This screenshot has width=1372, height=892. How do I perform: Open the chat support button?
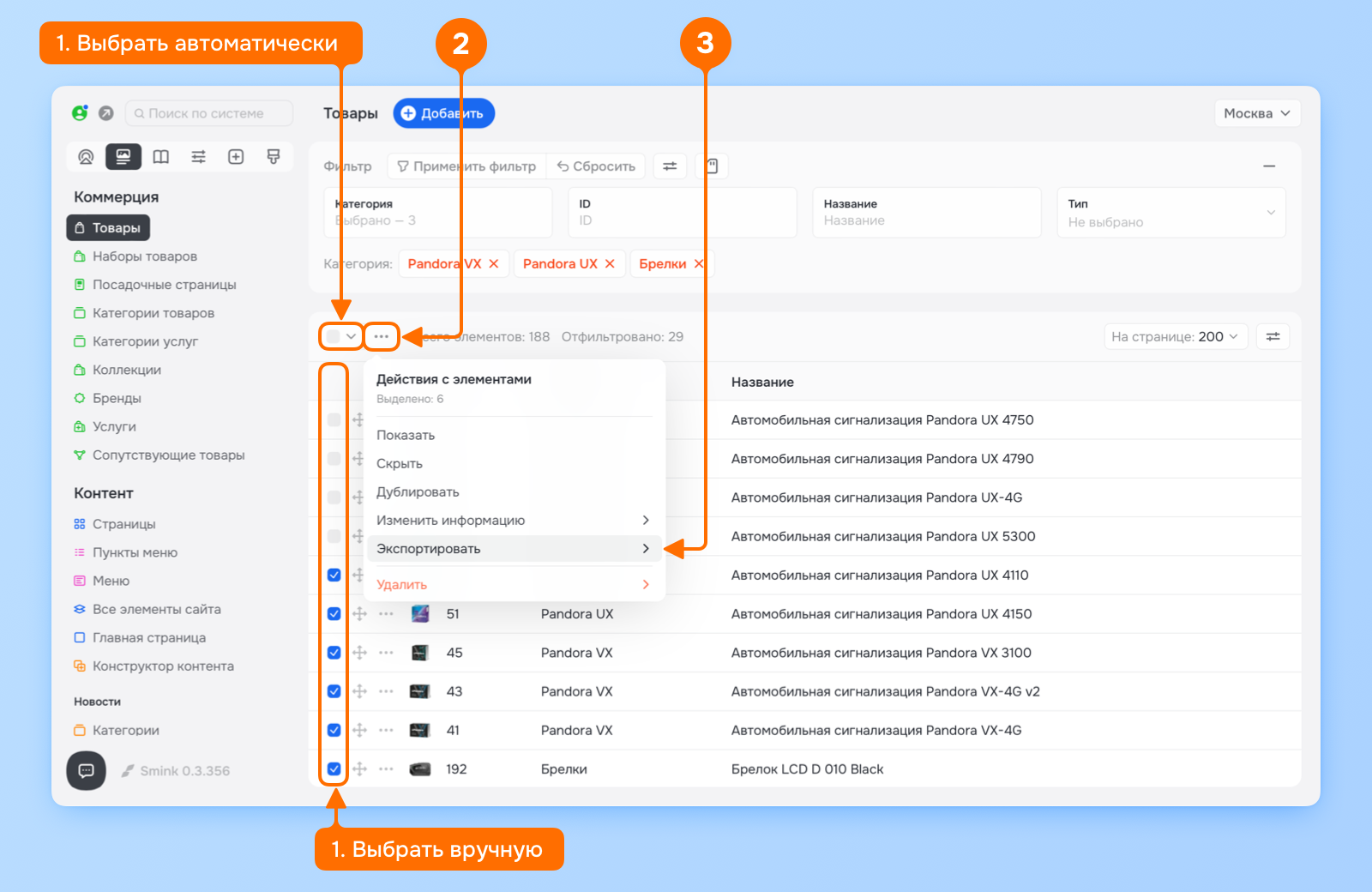tap(87, 771)
